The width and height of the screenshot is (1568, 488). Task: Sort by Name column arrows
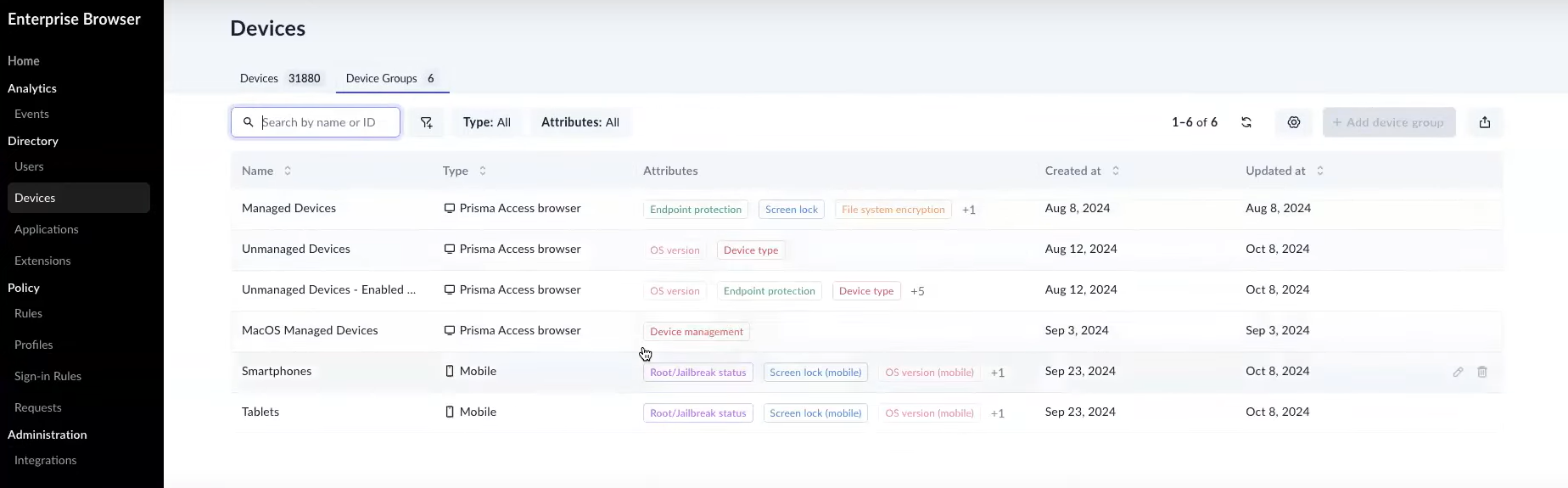(288, 171)
